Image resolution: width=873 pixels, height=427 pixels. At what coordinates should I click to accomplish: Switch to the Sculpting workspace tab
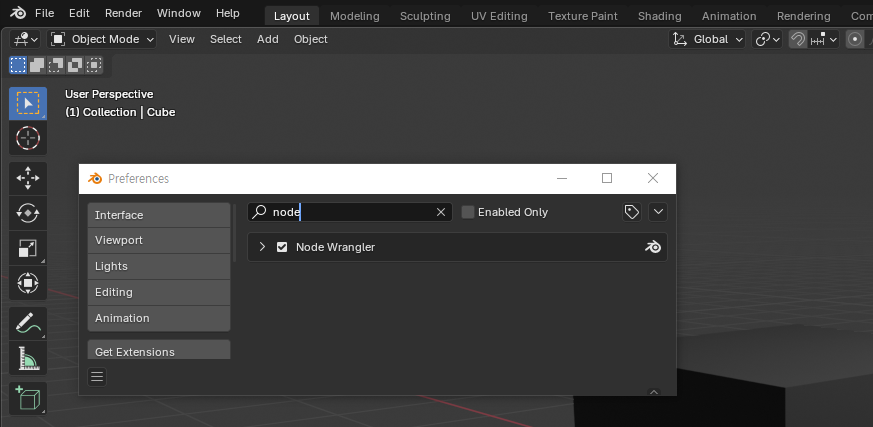point(425,16)
